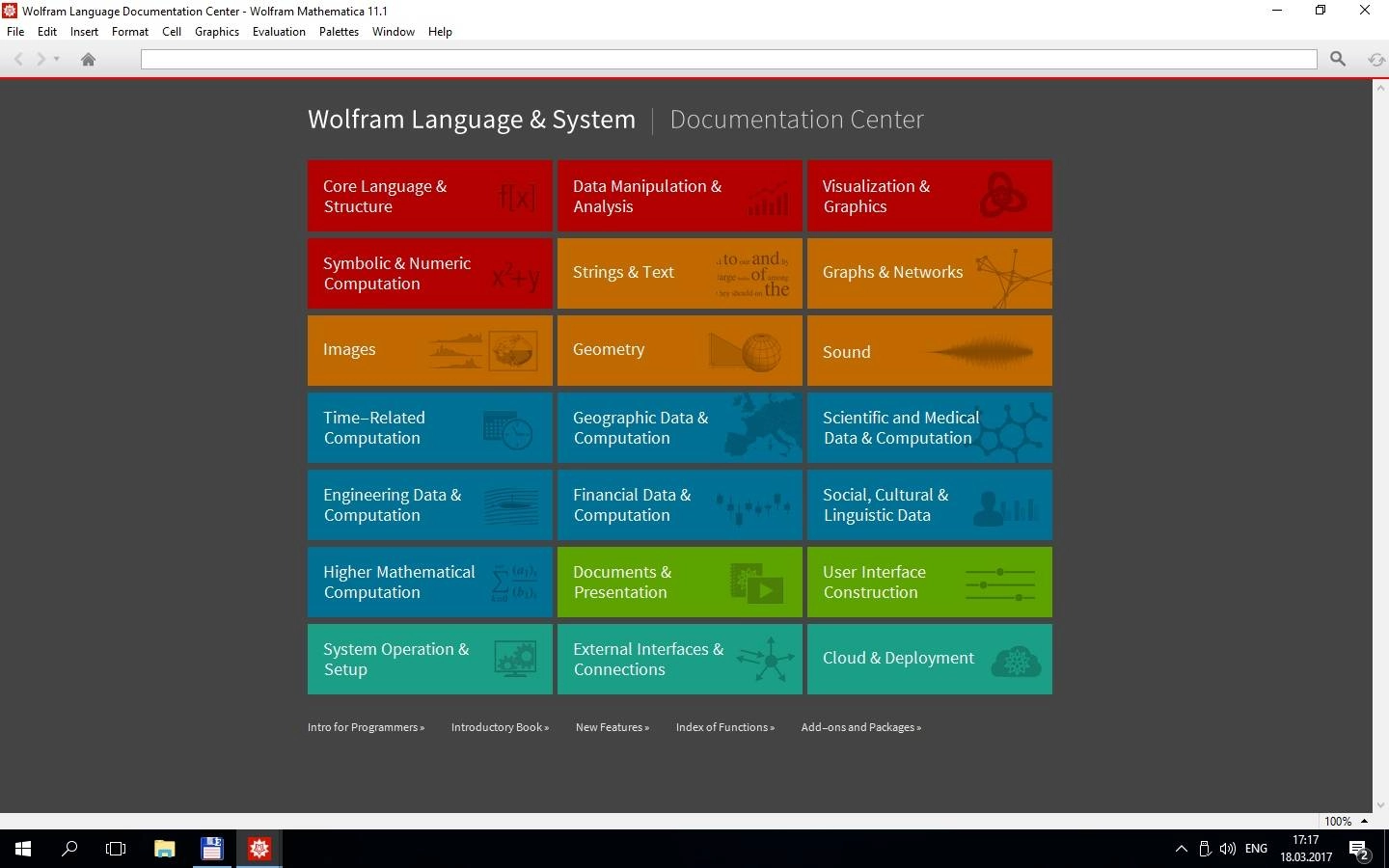Click the Geographic Data map icon
The width and height of the screenshot is (1389, 868).
tap(764, 427)
